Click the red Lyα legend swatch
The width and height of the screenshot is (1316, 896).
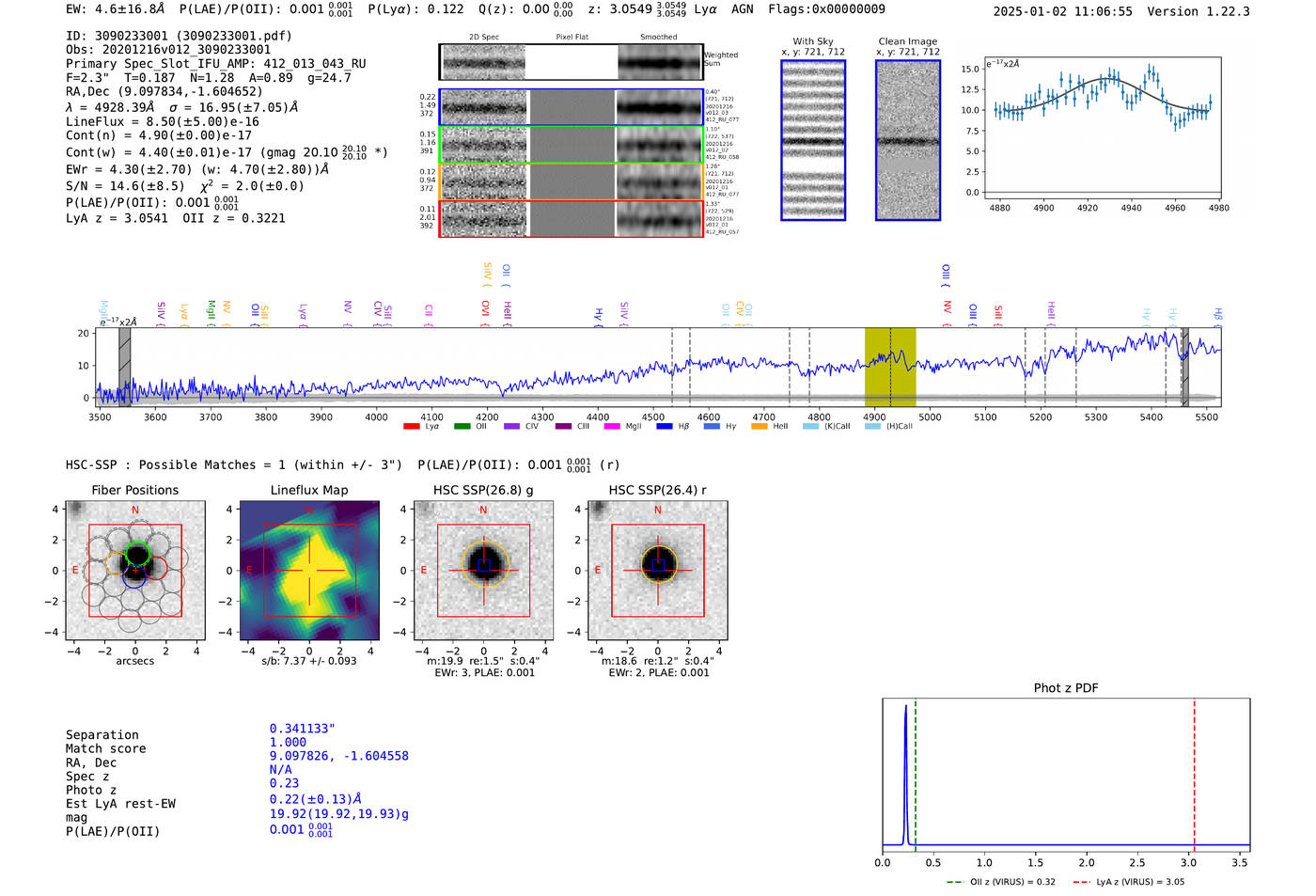point(411,426)
